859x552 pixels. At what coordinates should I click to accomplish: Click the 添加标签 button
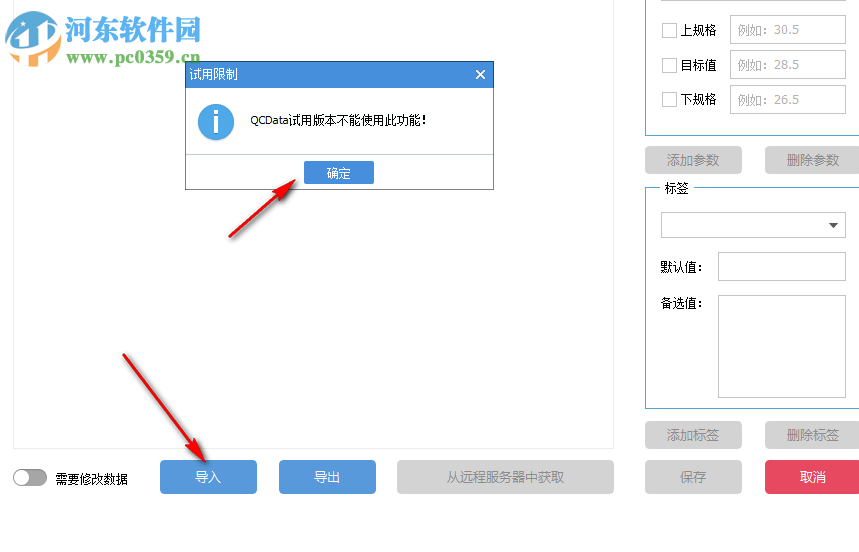pyautogui.click(x=693, y=435)
